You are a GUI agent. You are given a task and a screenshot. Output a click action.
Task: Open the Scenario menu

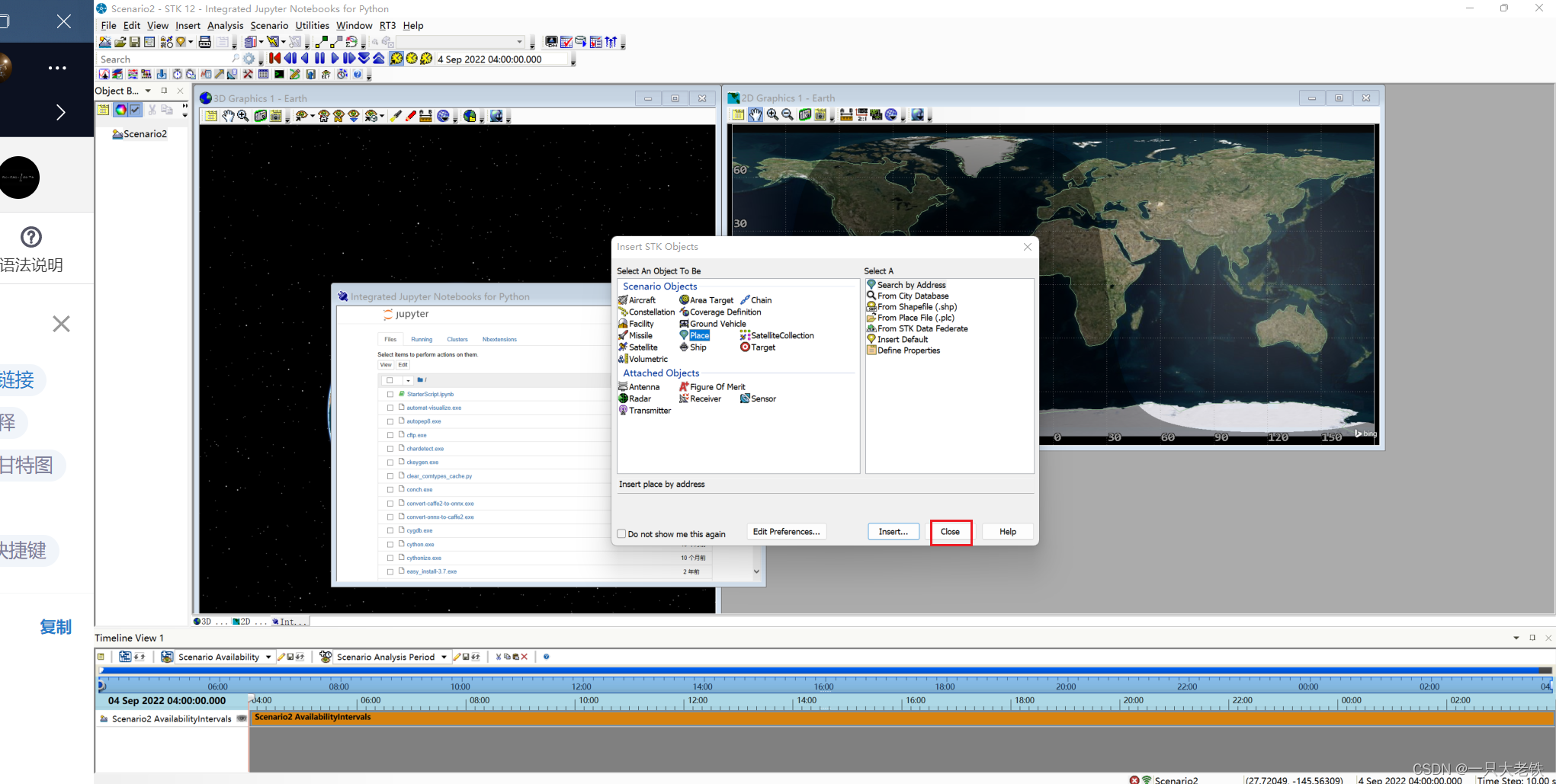[x=269, y=25]
